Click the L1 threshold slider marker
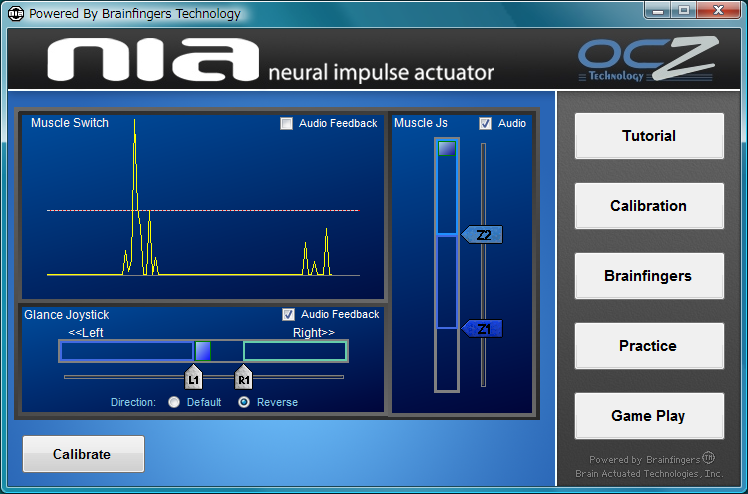 click(193, 377)
